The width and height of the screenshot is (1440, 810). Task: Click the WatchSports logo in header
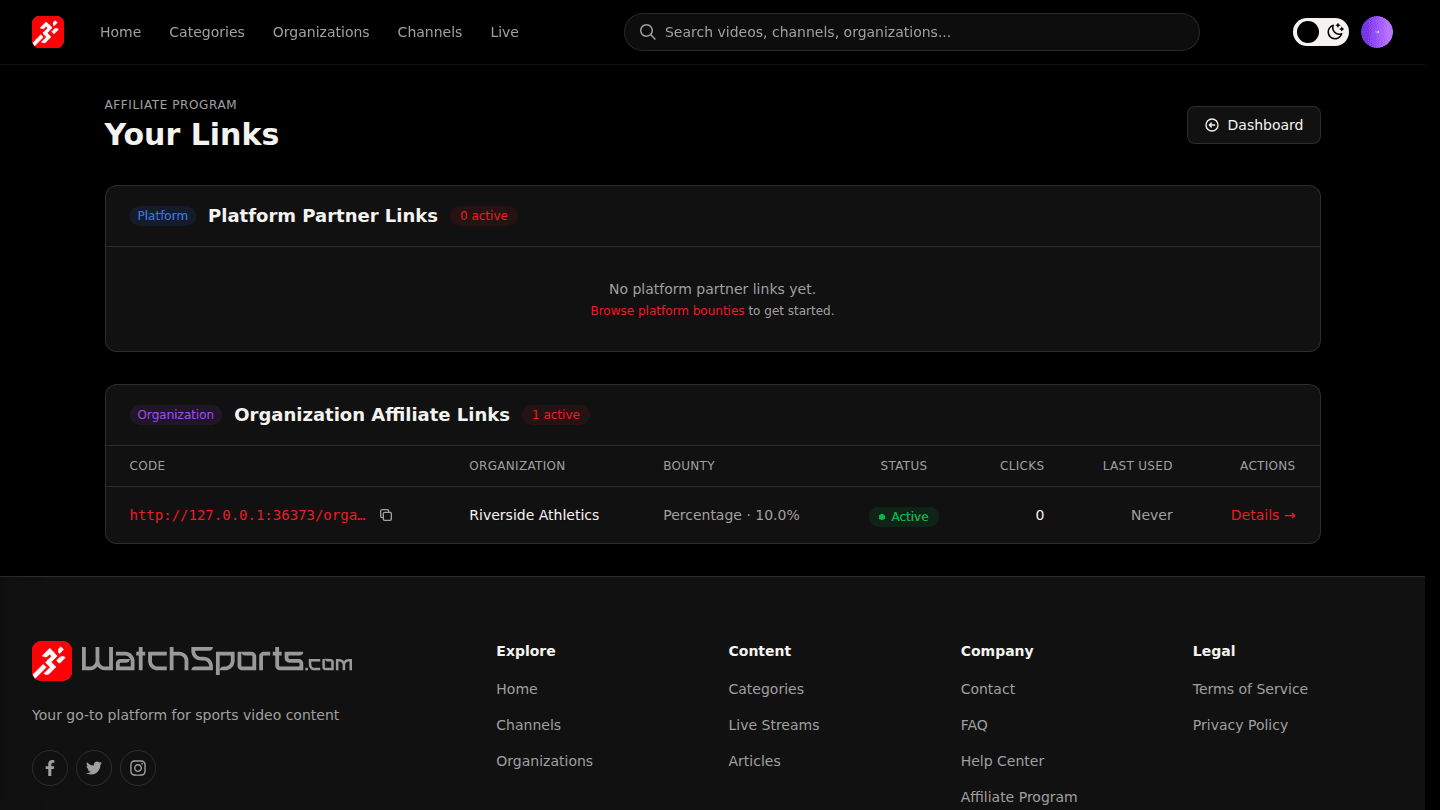48,32
